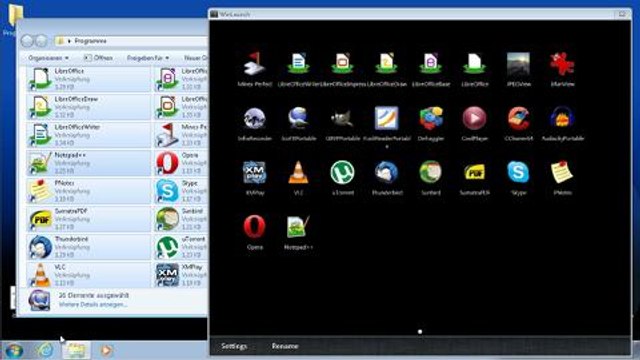
Task: Launch the globe portable app icon
Action: (298, 118)
